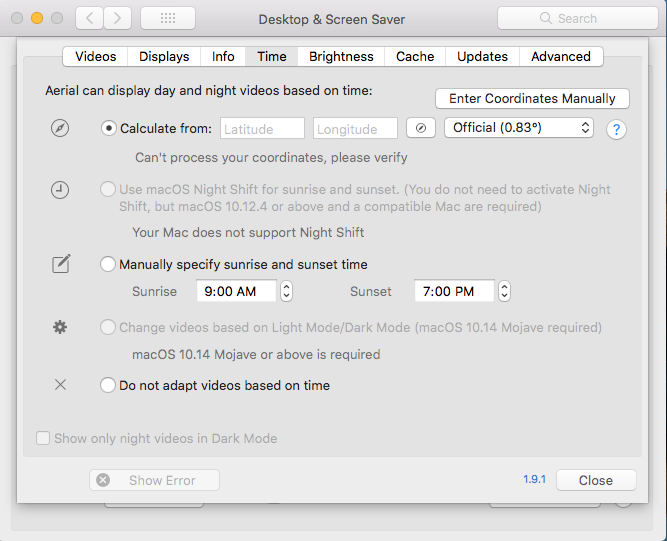Viewport: 667px width, 541px height.
Task: Click the Sunrise time stepper arrows
Action: point(286,291)
